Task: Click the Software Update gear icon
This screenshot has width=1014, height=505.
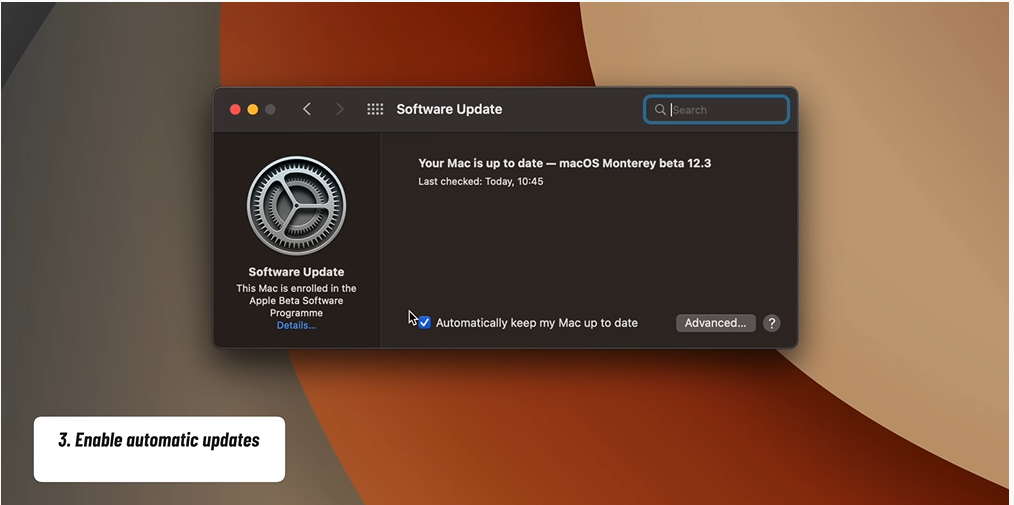Action: tap(296, 206)
